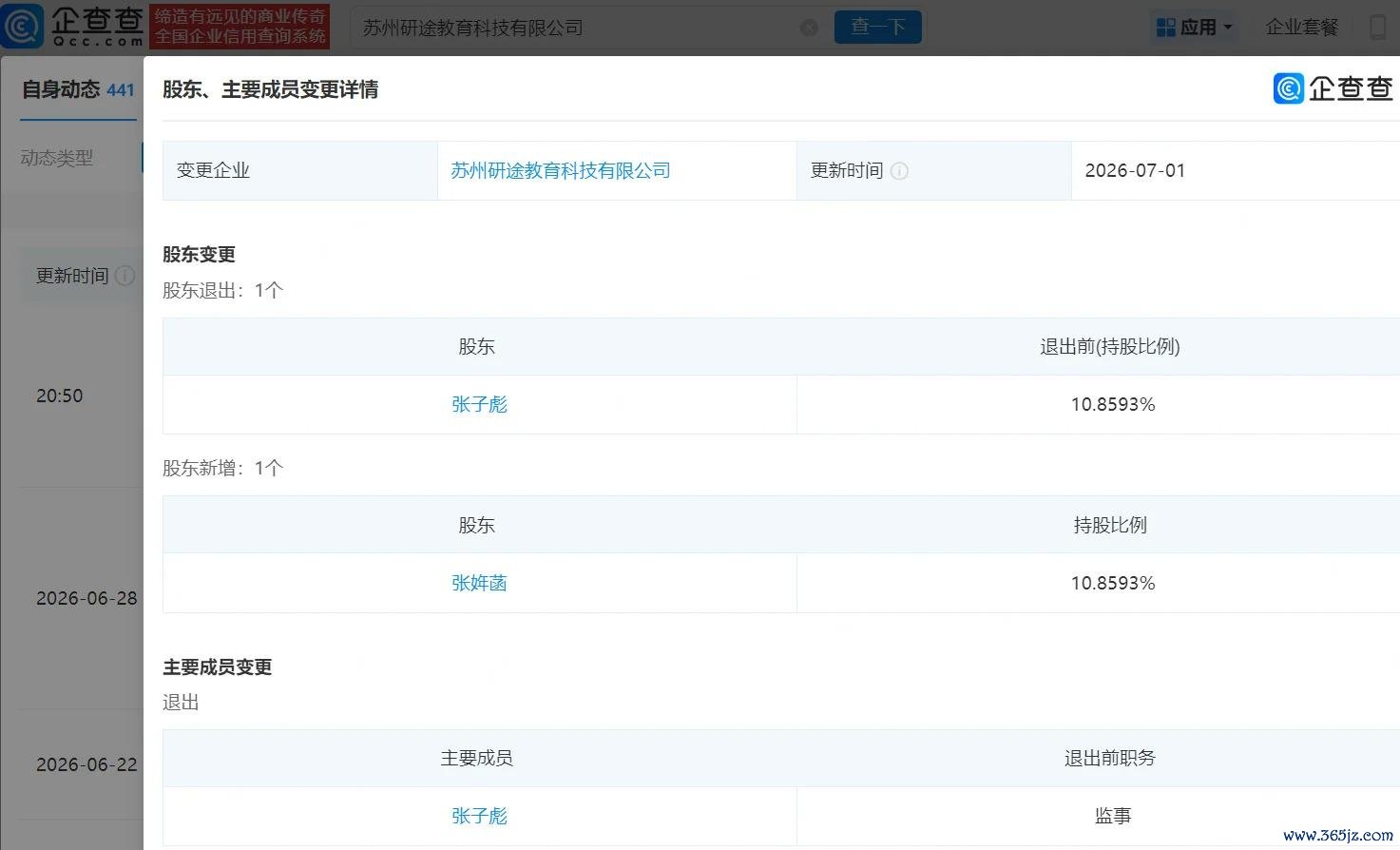The image size is (1400, 850).
Task: Open the 苏州研途教育科技有限公司 company link
Action: click(561, 170)
